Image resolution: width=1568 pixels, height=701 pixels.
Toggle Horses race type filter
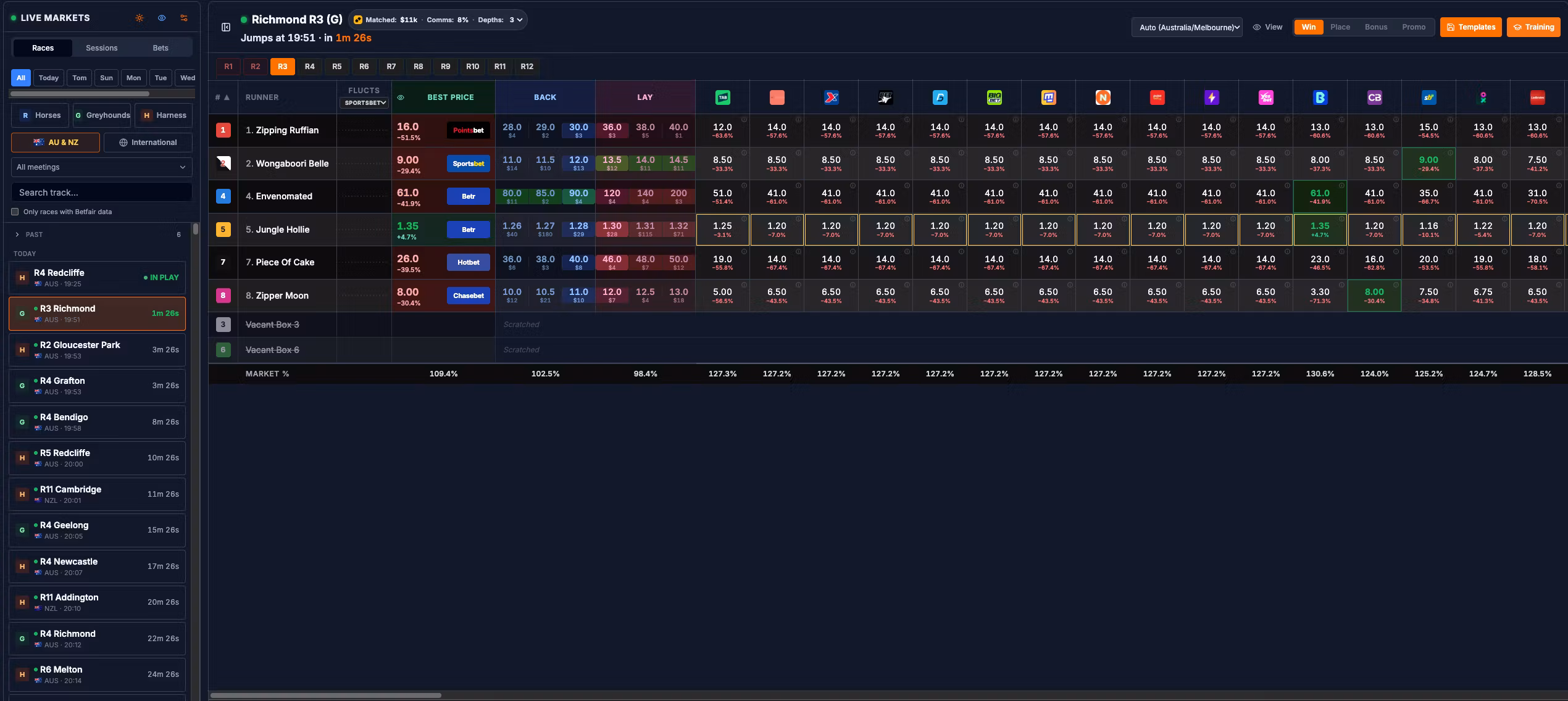[40, 115]
